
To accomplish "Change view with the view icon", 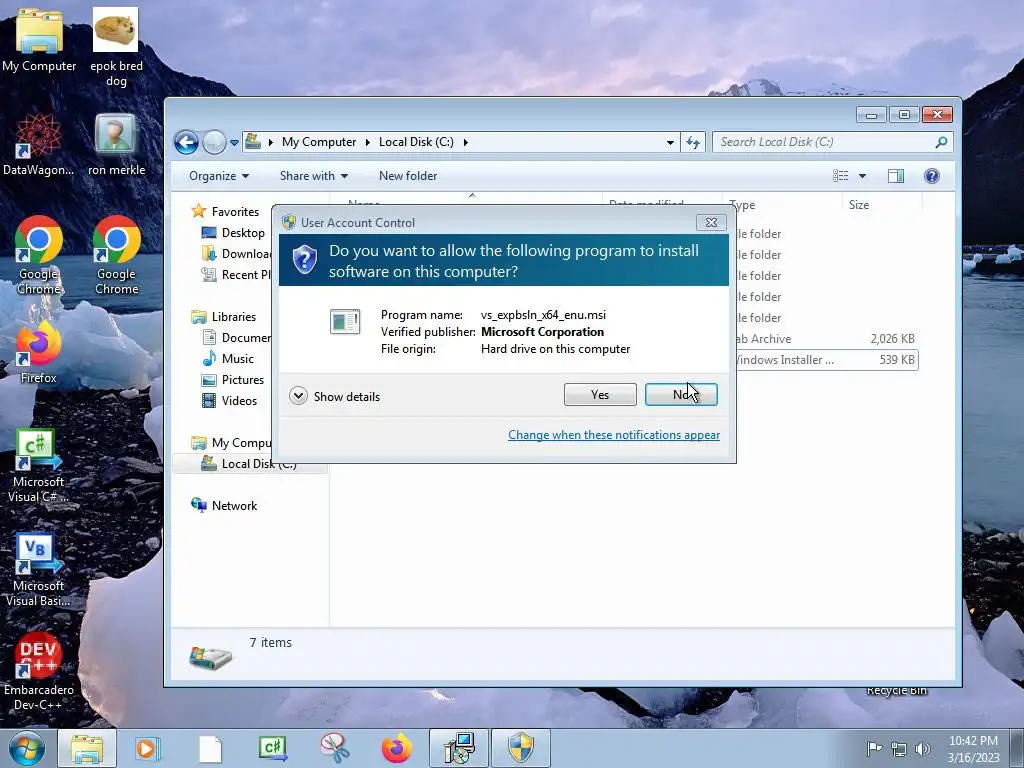I will point(840,176).
